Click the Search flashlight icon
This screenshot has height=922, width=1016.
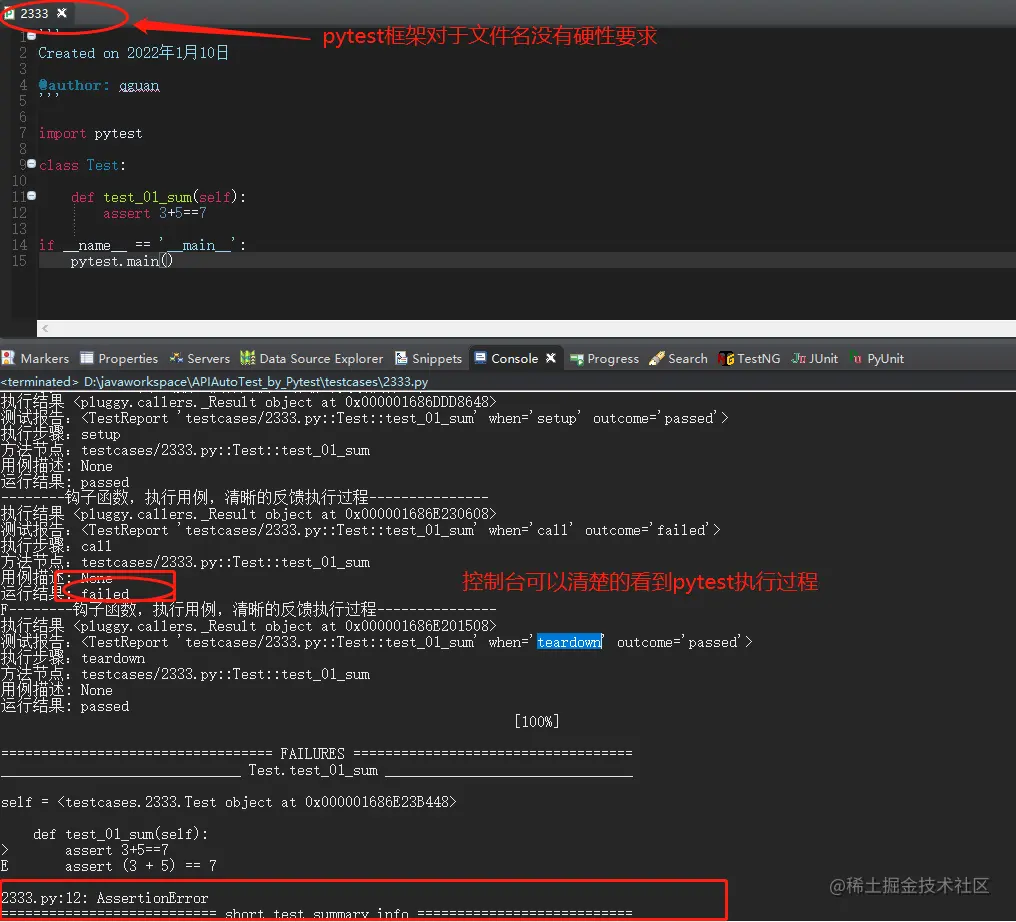[x=656, y=358]
